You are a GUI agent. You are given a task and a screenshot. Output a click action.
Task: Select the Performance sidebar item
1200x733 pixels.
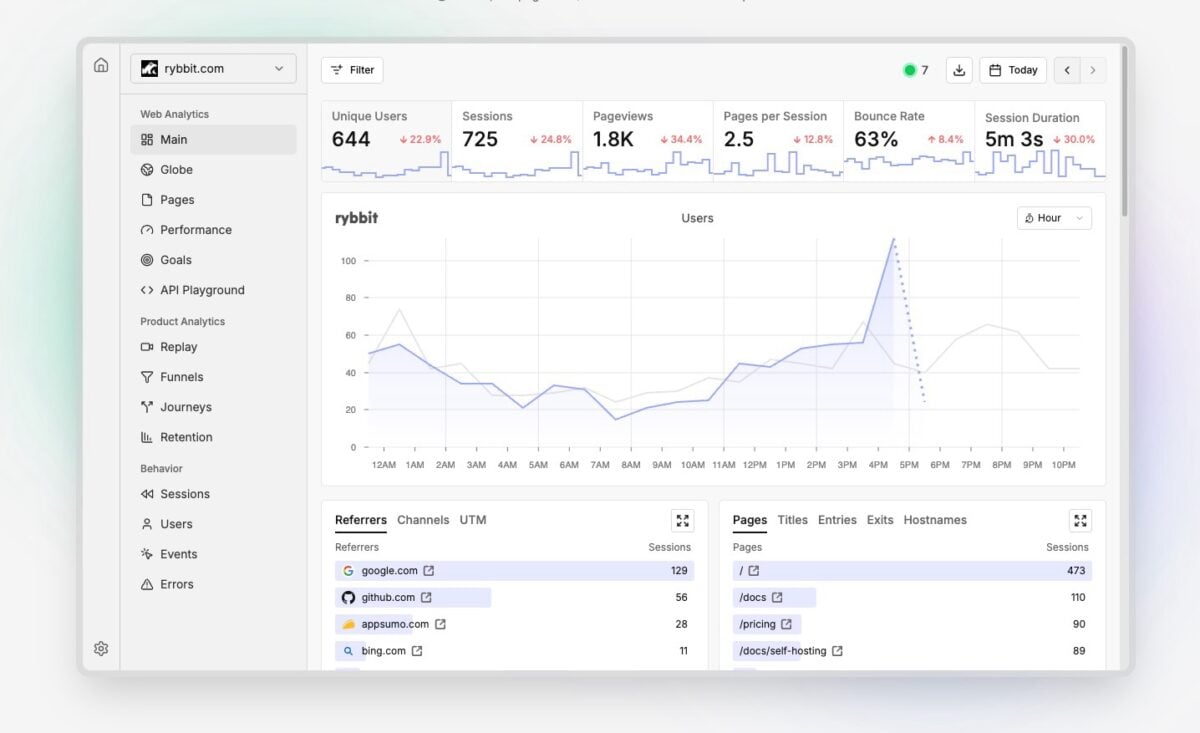[x=196, y=229]
